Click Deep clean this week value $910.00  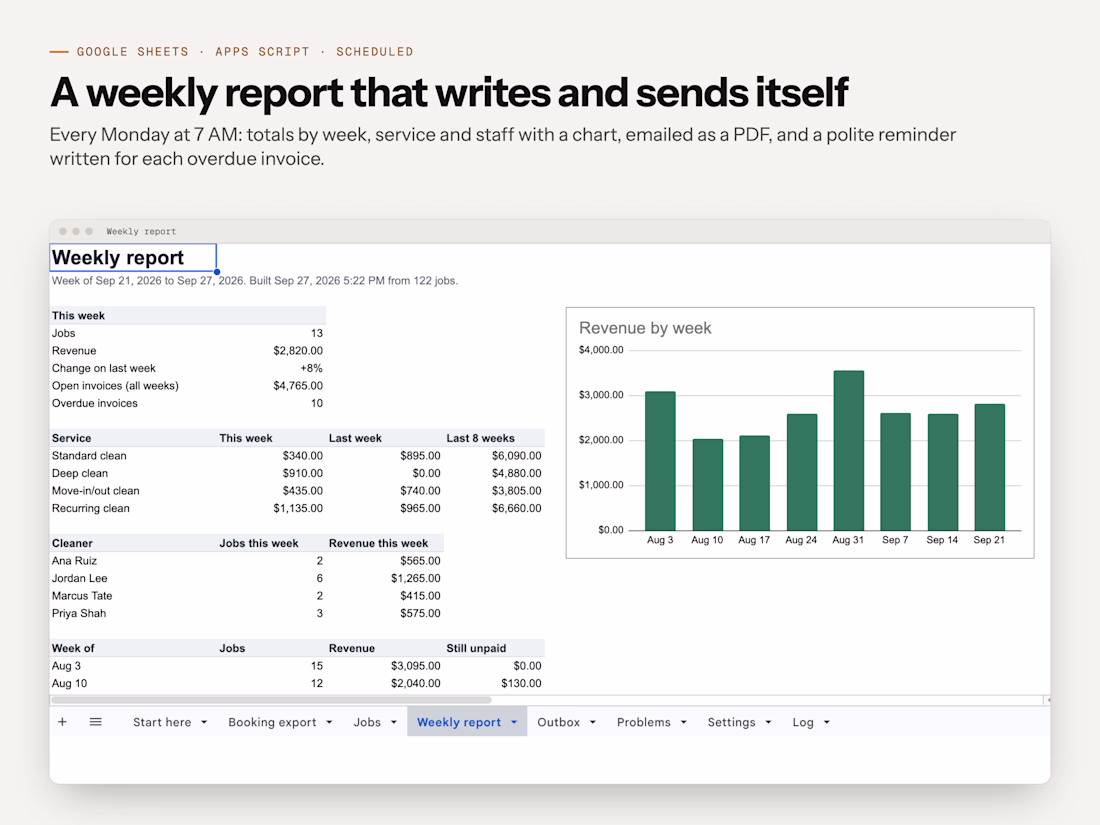302,474
